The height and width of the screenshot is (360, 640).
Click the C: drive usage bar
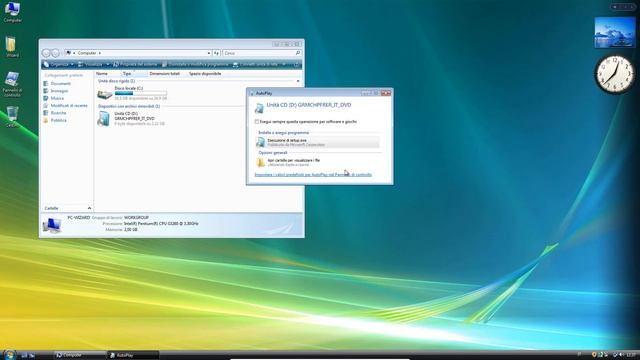141,93
